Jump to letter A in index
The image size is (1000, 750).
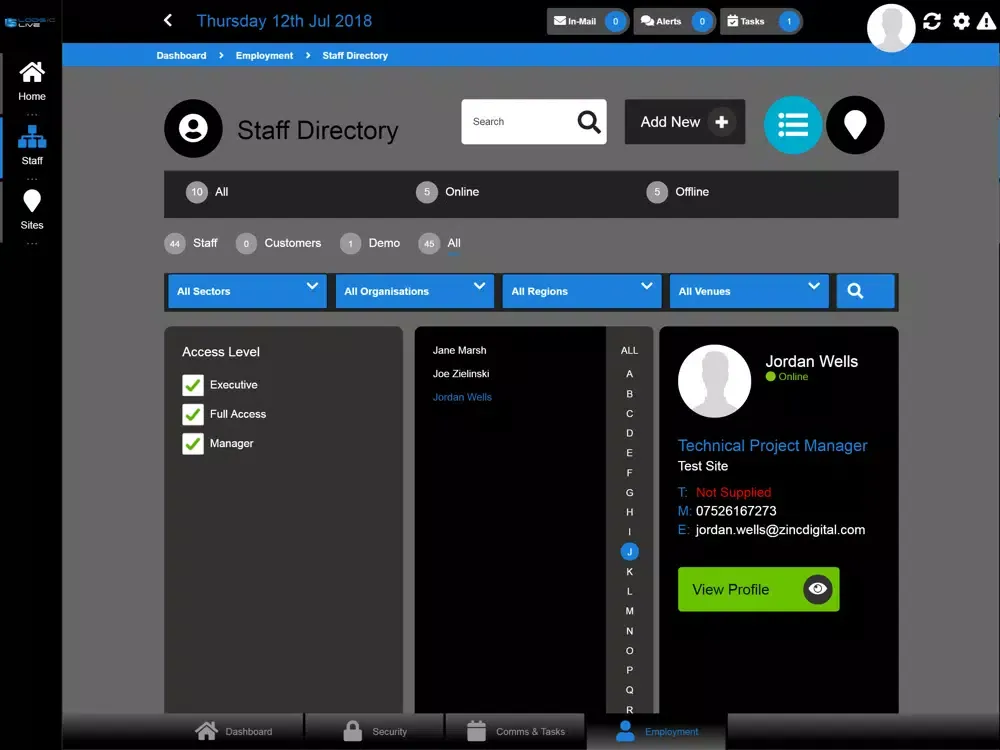point(629,374)
